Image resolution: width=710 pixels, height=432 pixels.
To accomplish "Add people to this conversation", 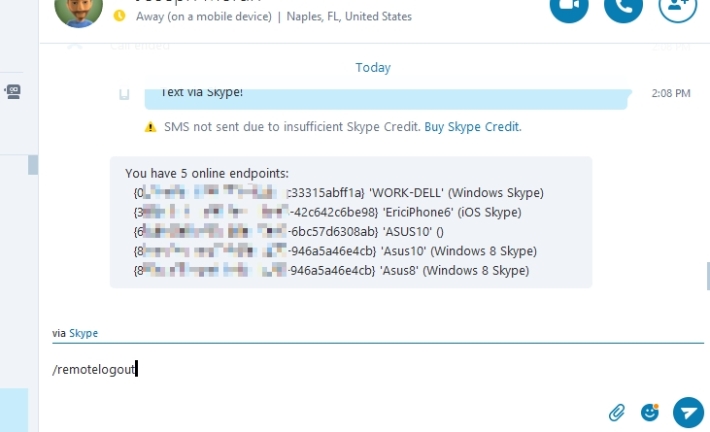I will click(x=677, y=7).
